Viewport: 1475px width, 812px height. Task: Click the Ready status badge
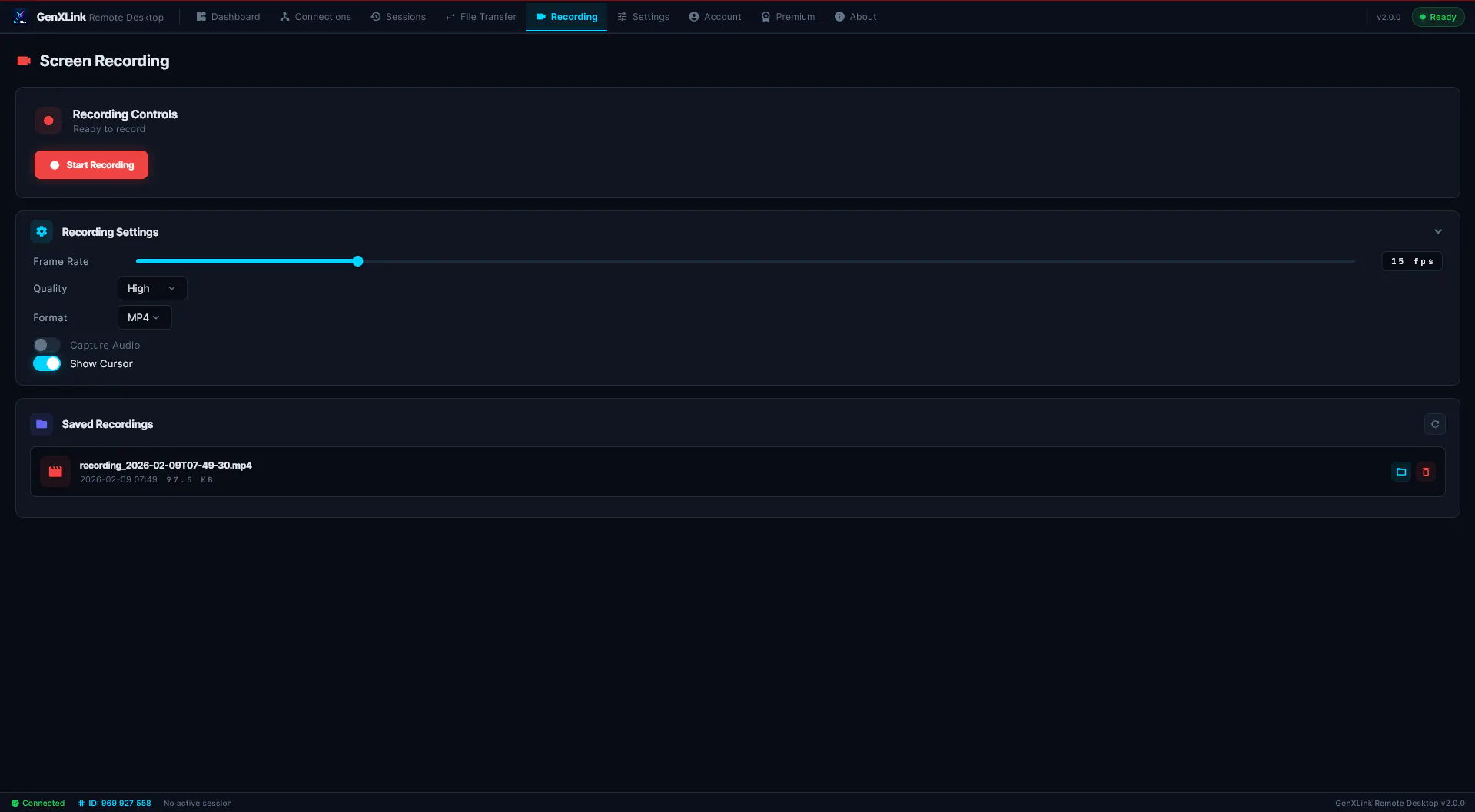pyautogui.click(x=1437, y=17)
